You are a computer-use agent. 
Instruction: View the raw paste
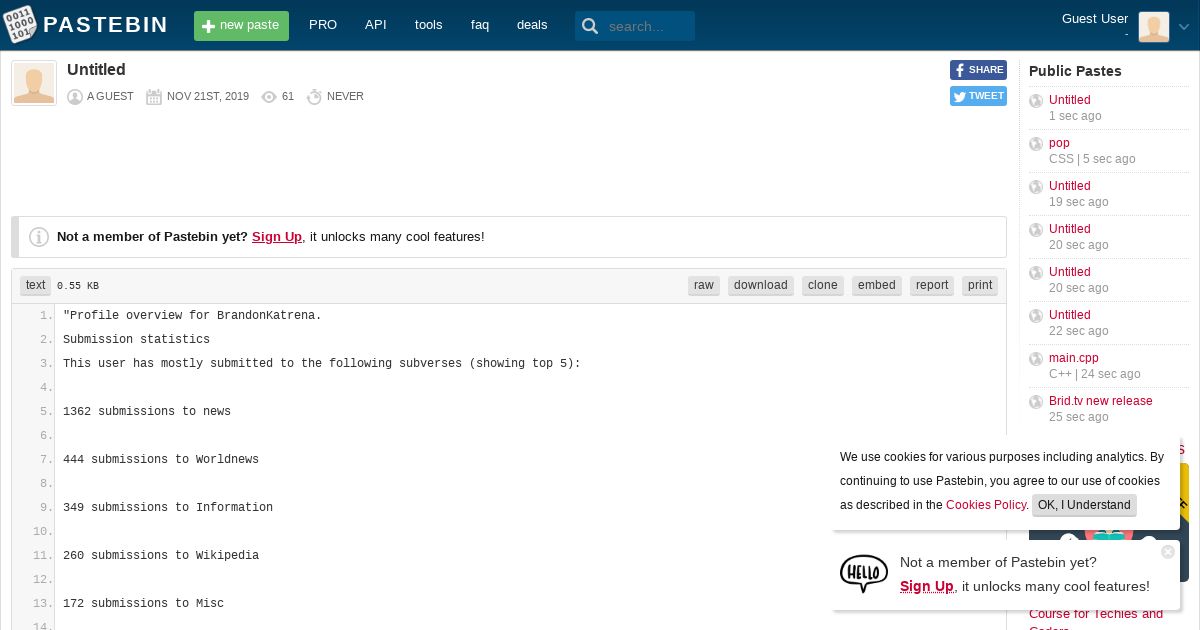point(704,285)
